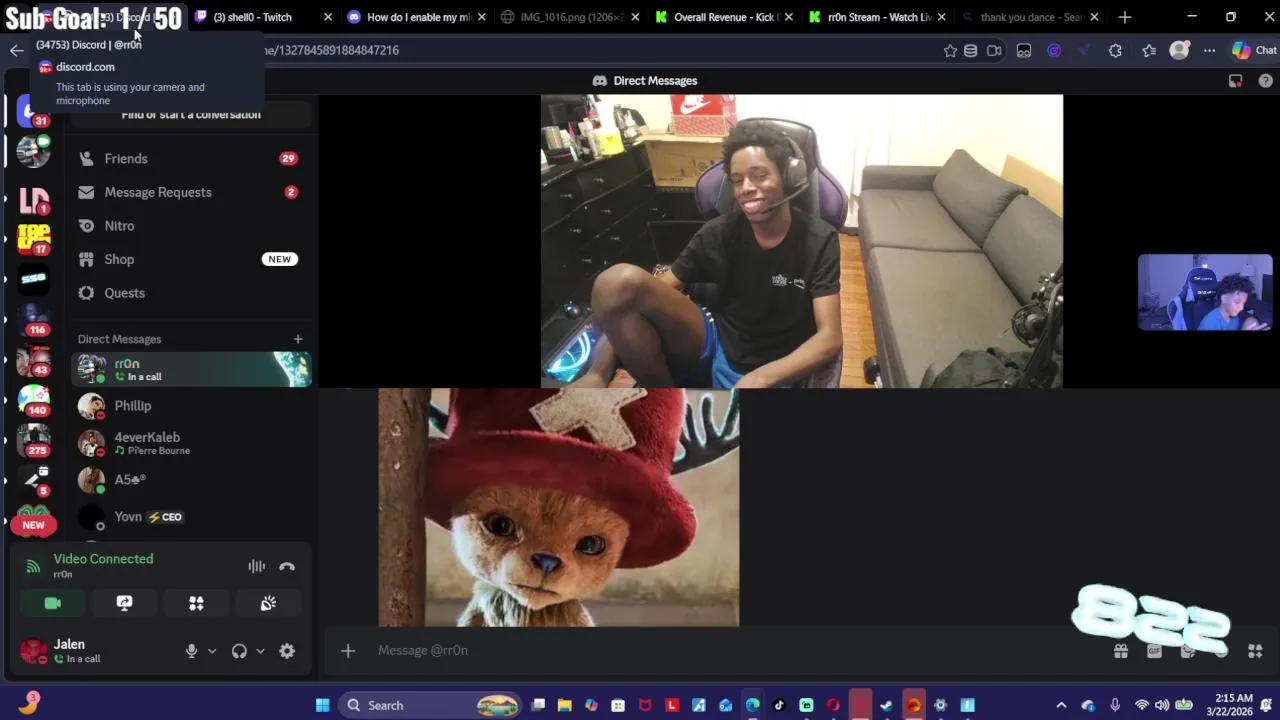This screenshot has height=720, width=1280.
Task: Open the browser Settings and more menu
Action: 1210,50
